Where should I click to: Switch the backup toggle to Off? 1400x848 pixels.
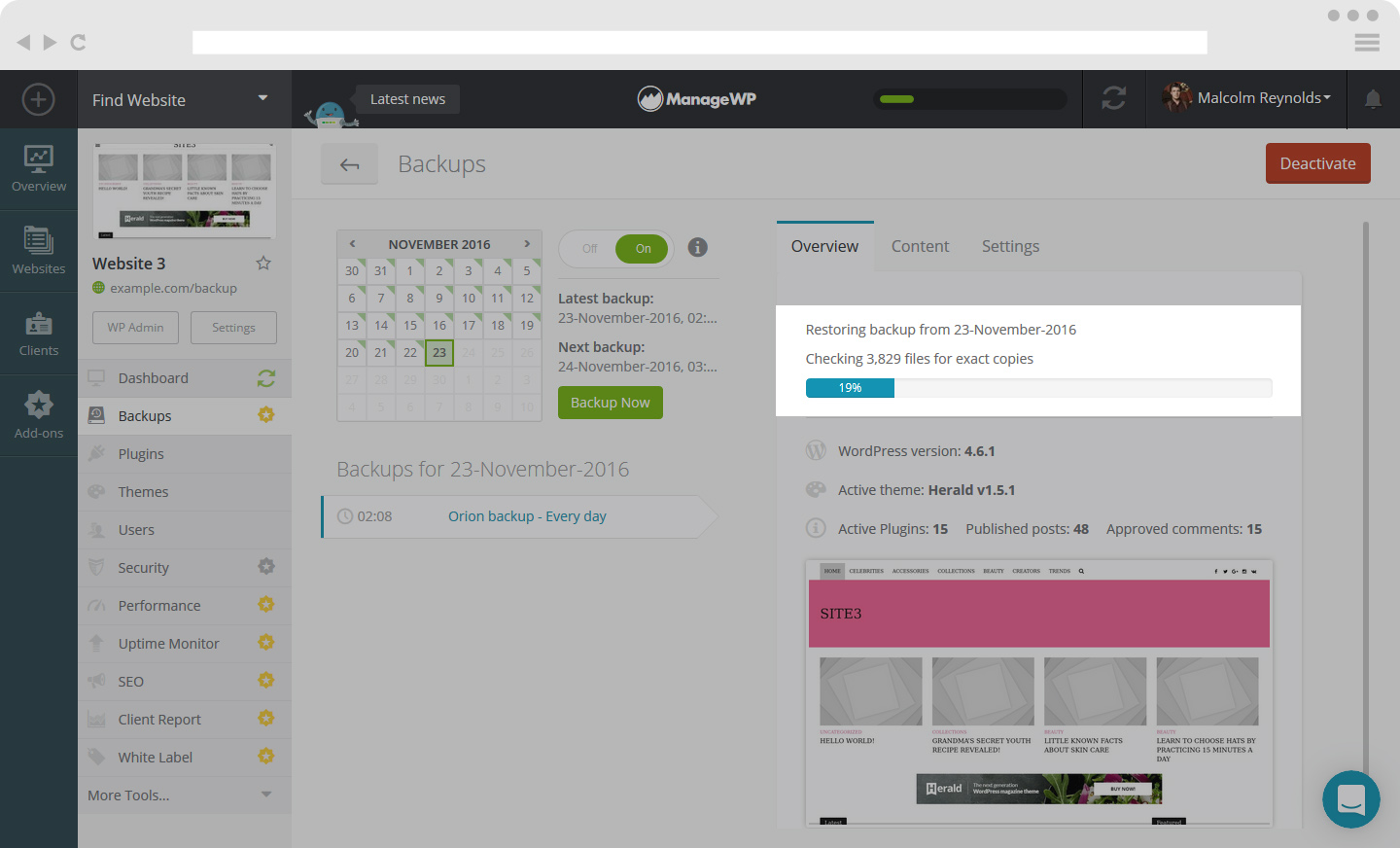coord(590,249)
